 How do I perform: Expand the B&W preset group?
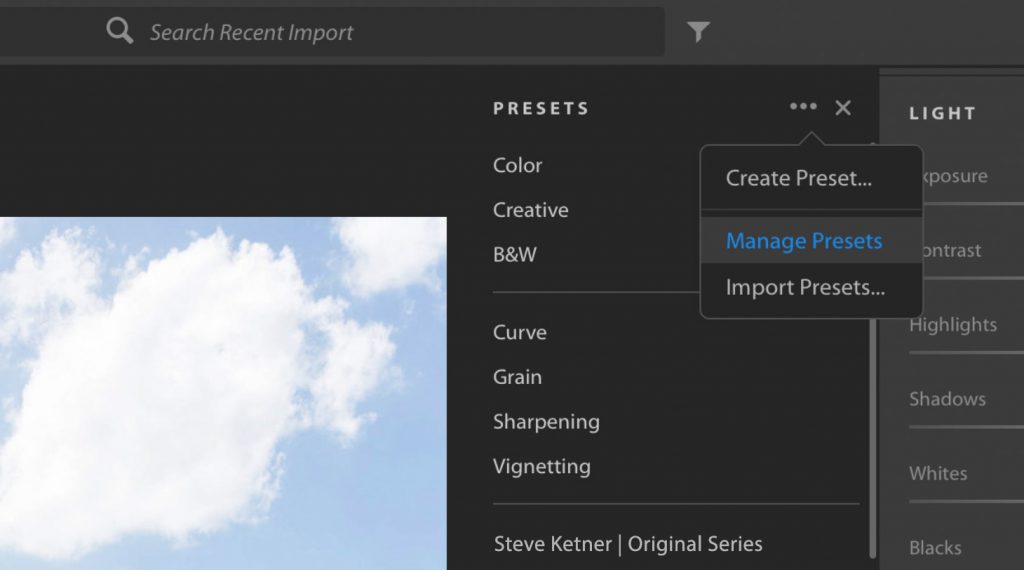pyautogui.click(x=515, y=254)
